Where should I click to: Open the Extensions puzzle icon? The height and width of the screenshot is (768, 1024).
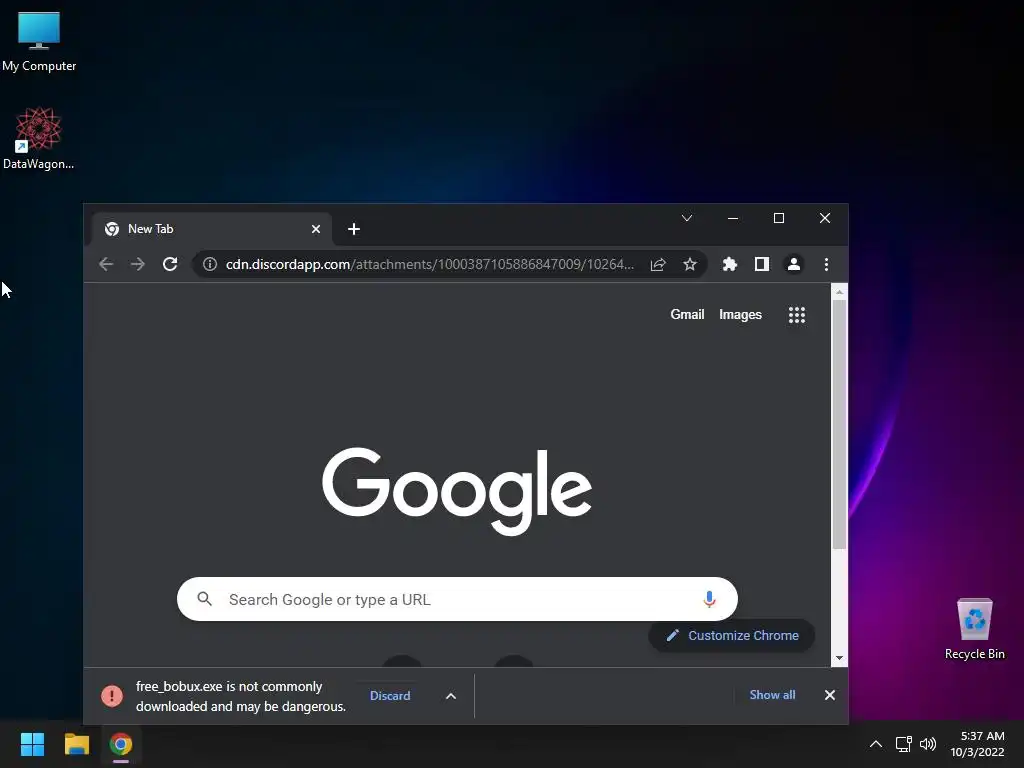point(729,264)
